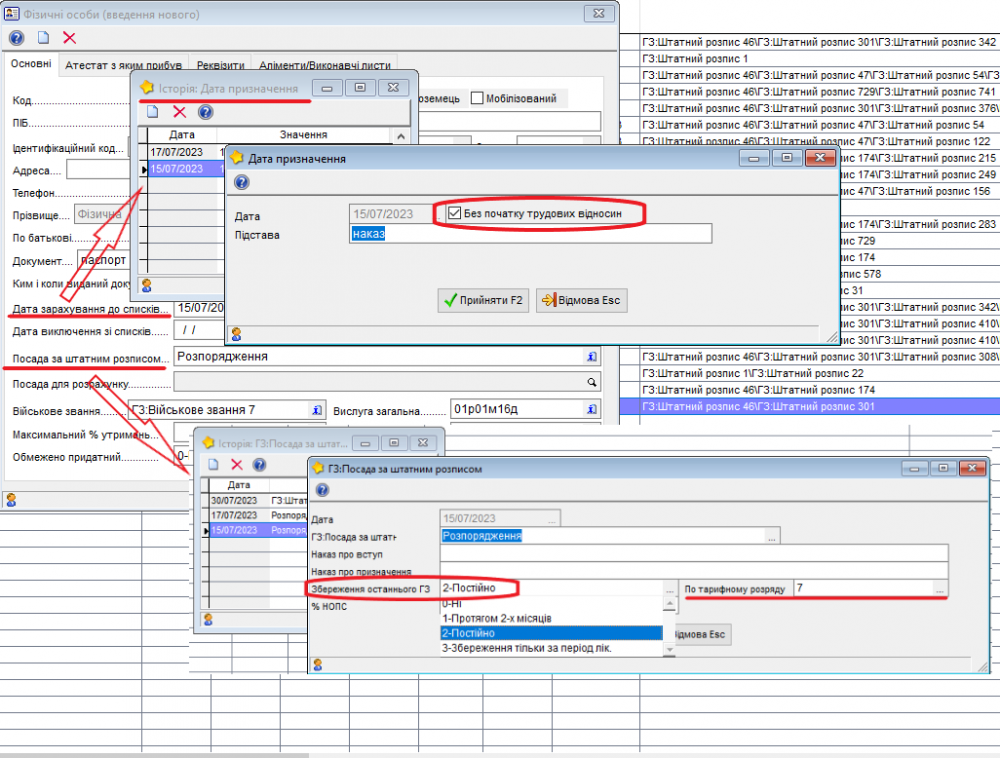
Task: Click search icon in Посада для розрахунку field
Action: pyautogui.click(x=592, y=382)
